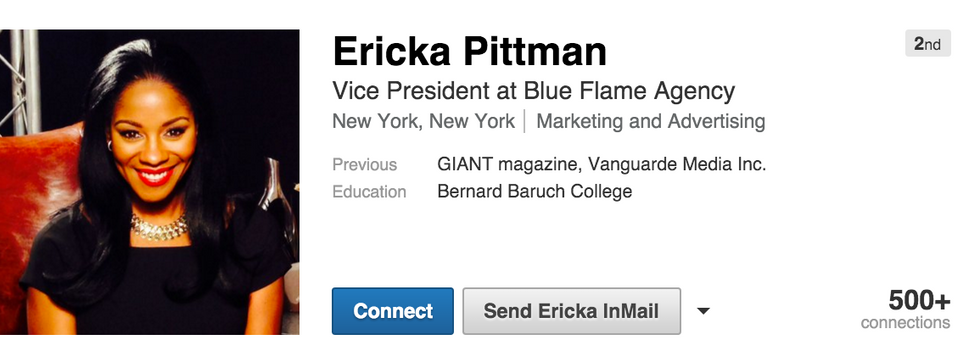This screenshot has width=980, height=361.
Task: Open the Bernard Baruch College education link
Action: click(534, 191)
